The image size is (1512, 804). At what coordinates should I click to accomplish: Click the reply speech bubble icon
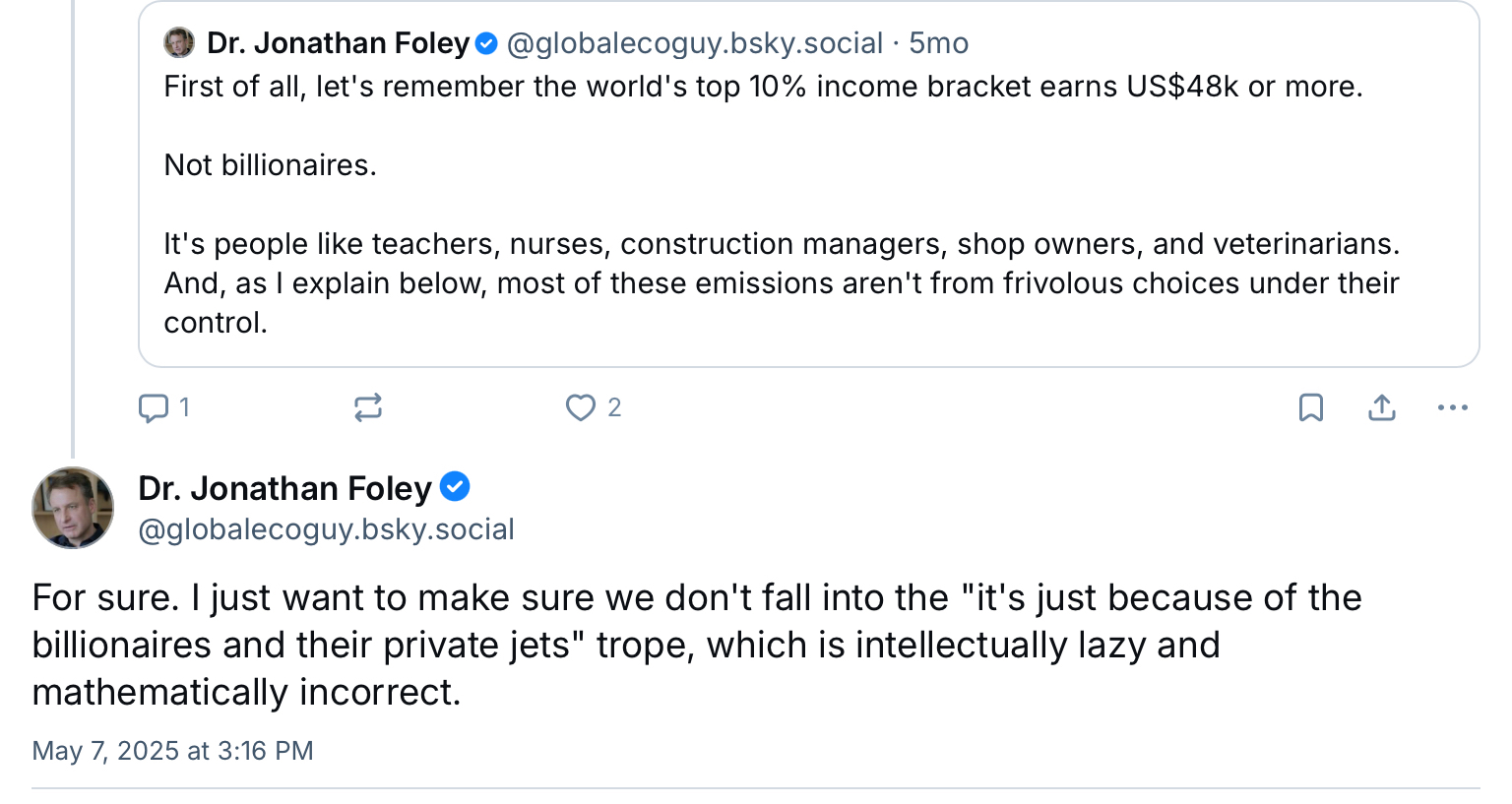[154, 407]
